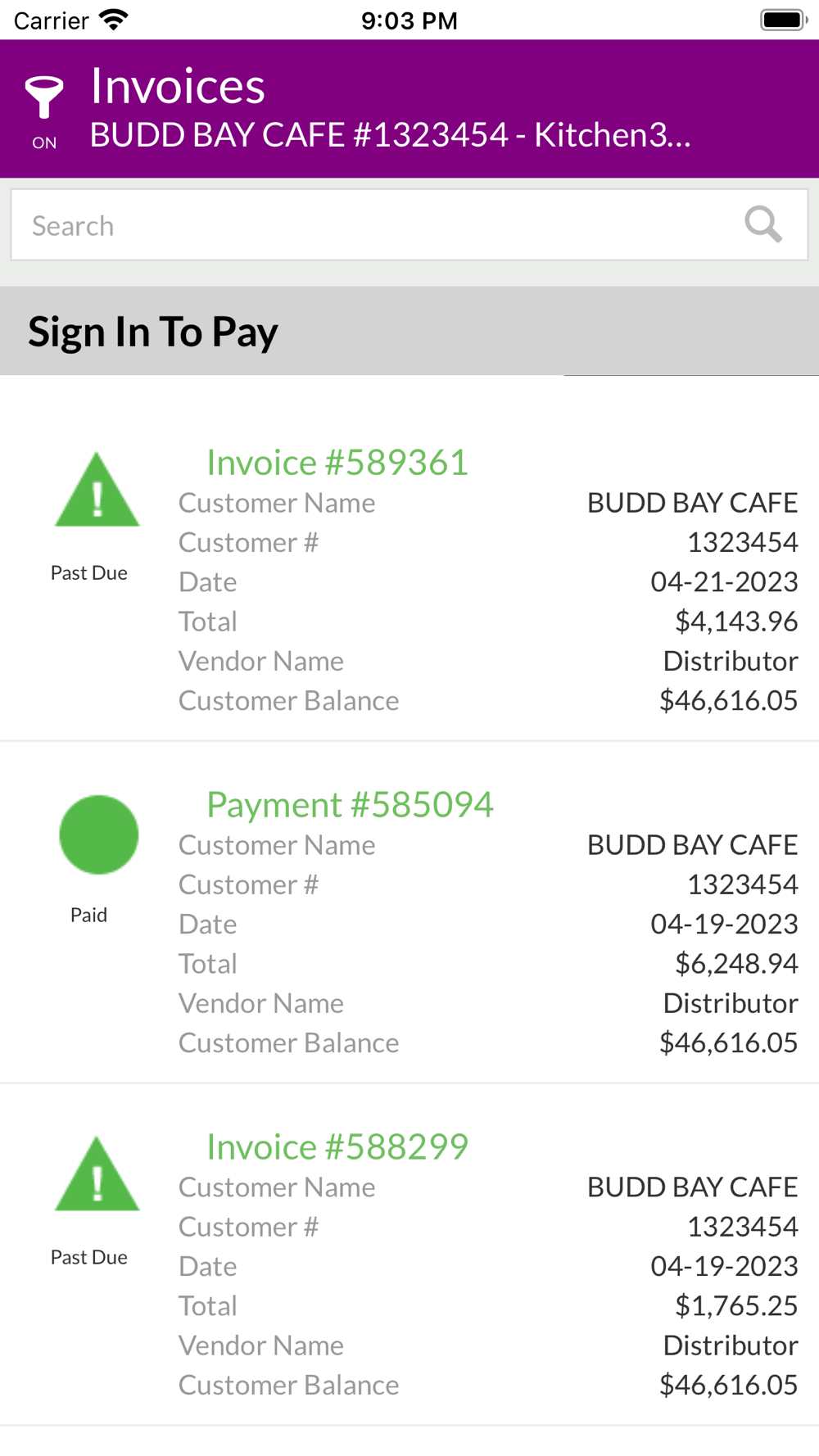Select the $1,765.25 invoice total
819x1456 pixels.
click(736, 1306)
